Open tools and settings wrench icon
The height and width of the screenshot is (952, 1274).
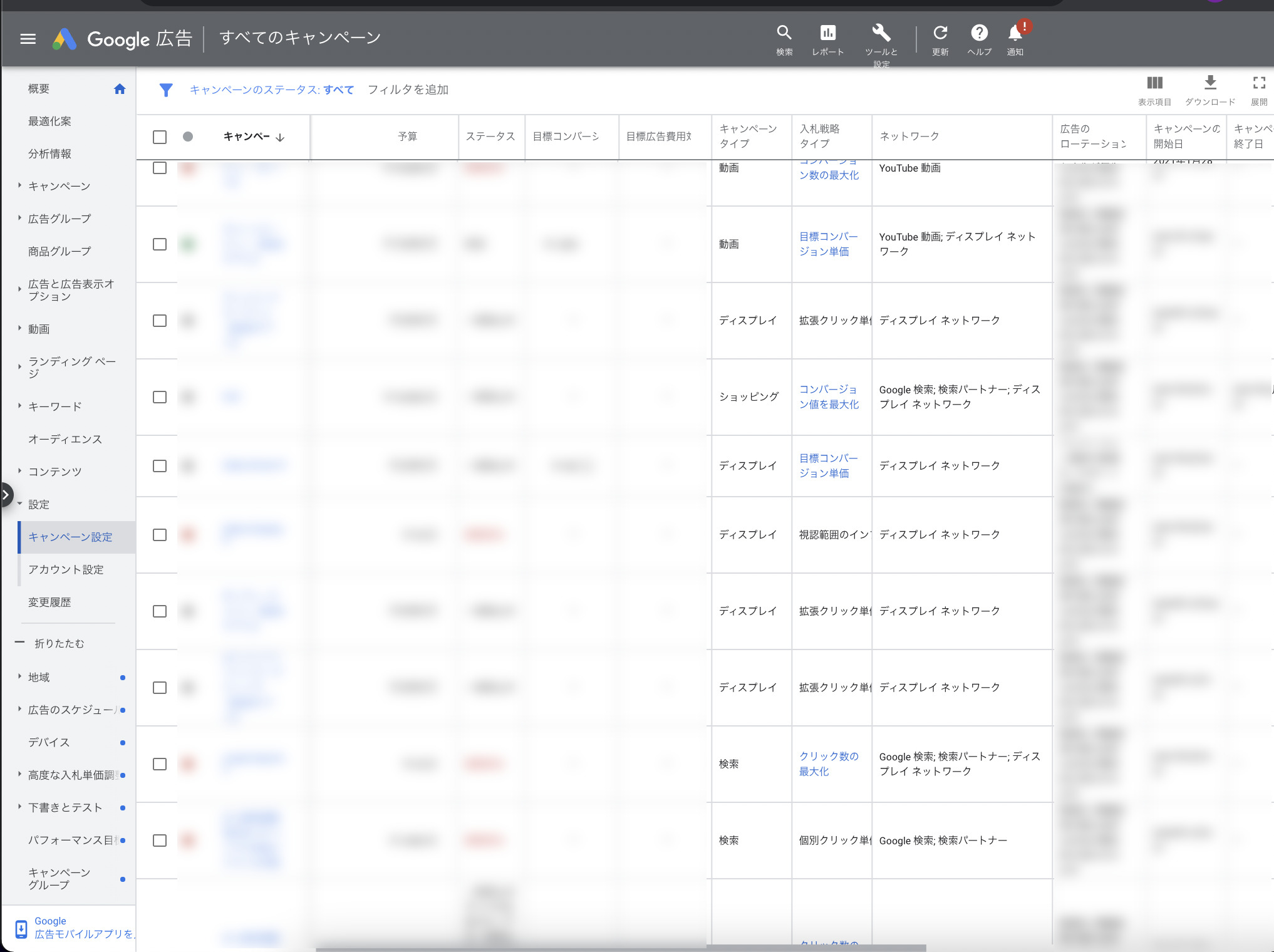pos(881,33)
